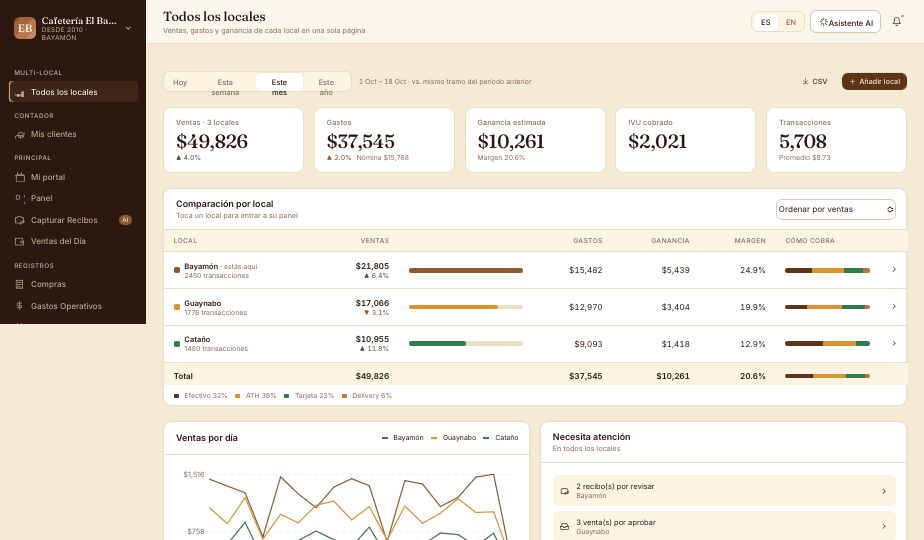924x540 pixels.
Task: Click the Mis clientes sidebar icon
Action: click(19, 134)
